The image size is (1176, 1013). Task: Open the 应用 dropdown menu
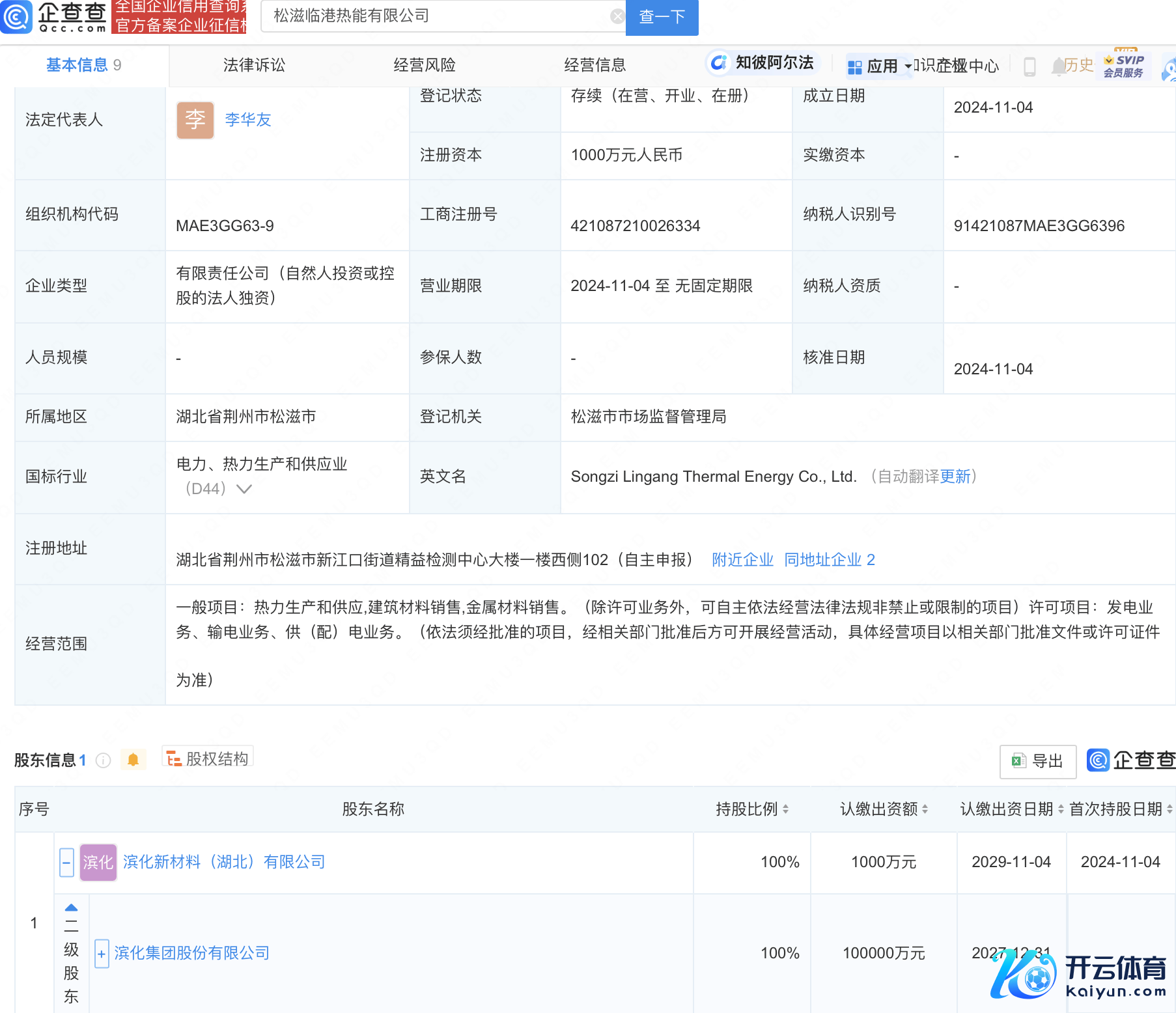[x=880, y=66]
